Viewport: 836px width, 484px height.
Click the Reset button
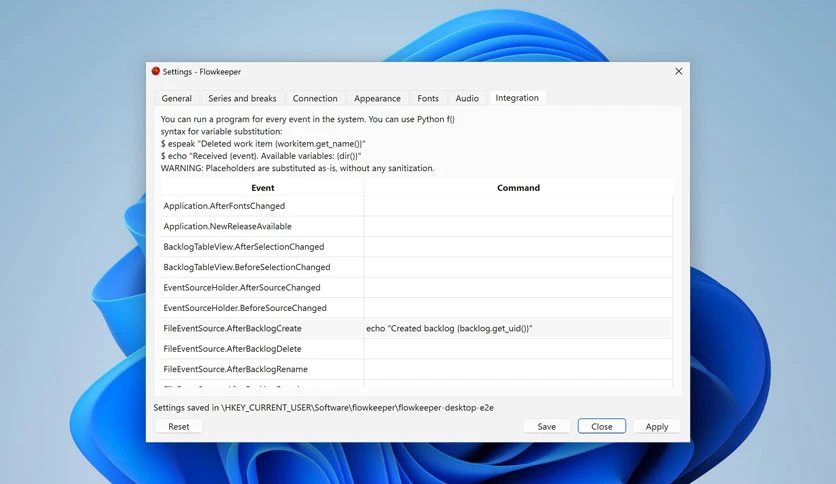point(179,426)
